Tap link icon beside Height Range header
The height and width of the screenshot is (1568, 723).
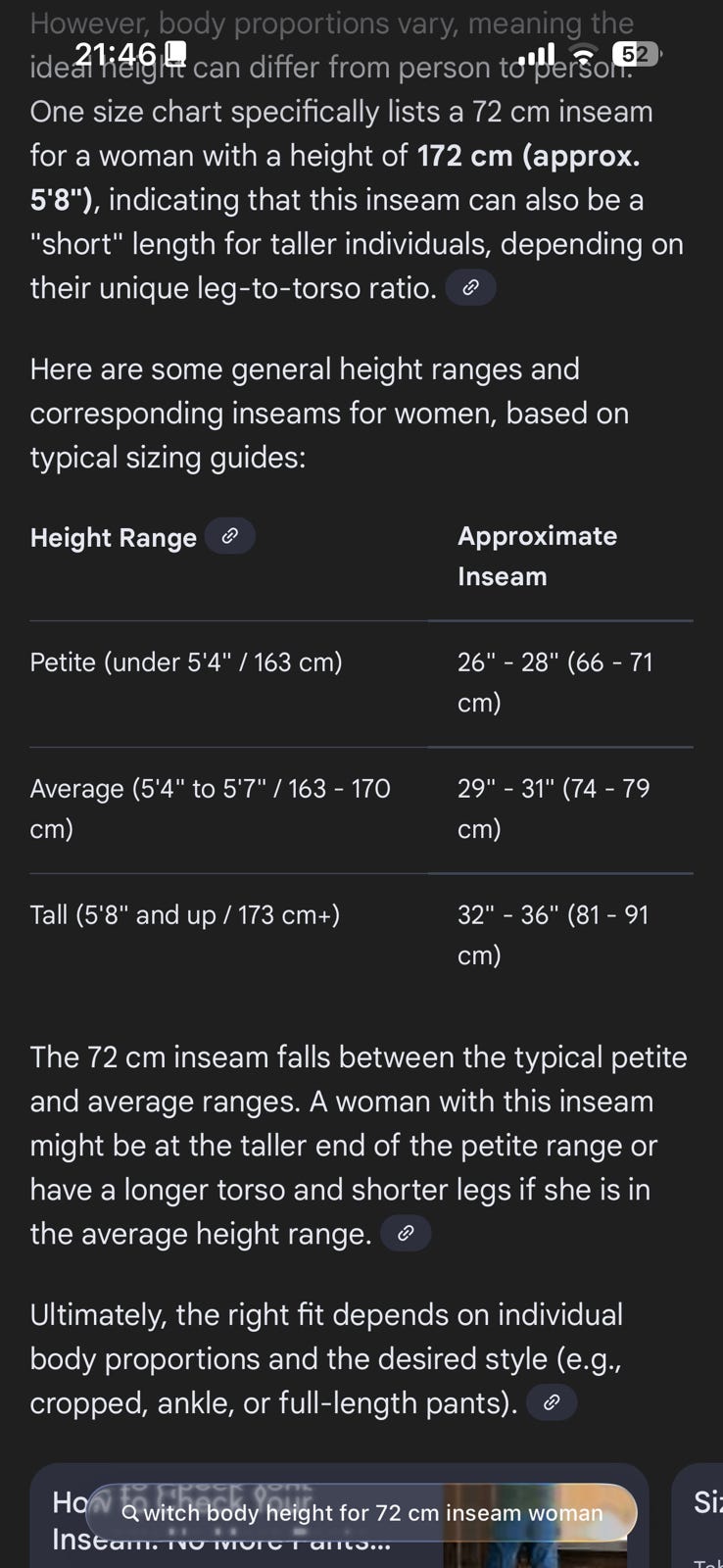pyautogui.click(x=230, y=536)
